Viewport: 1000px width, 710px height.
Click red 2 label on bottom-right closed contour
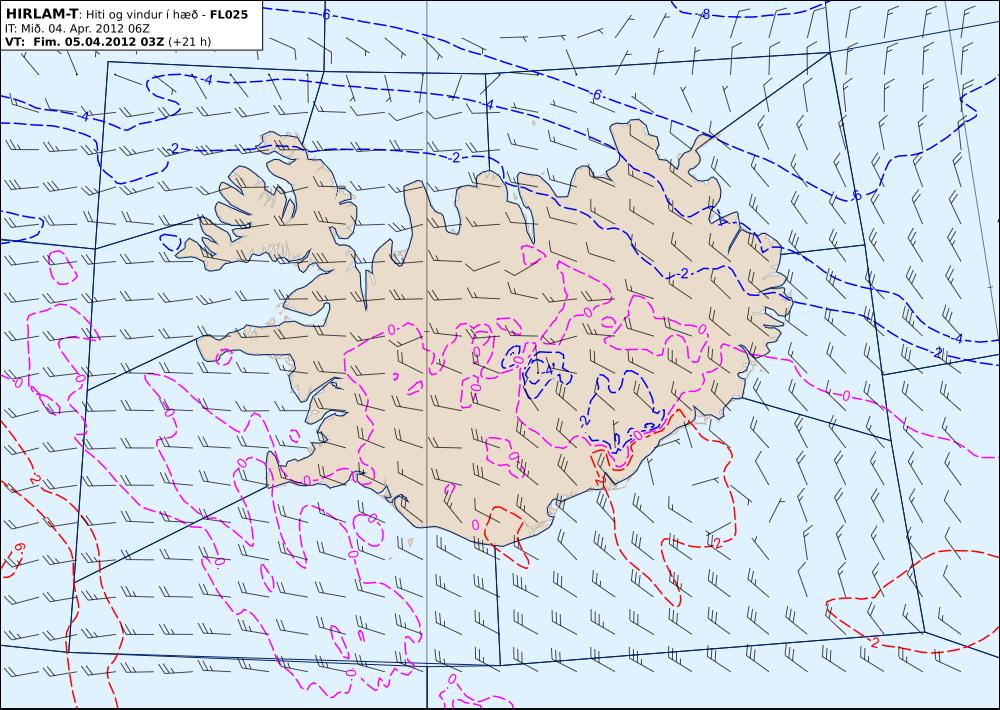click(874, 642)
